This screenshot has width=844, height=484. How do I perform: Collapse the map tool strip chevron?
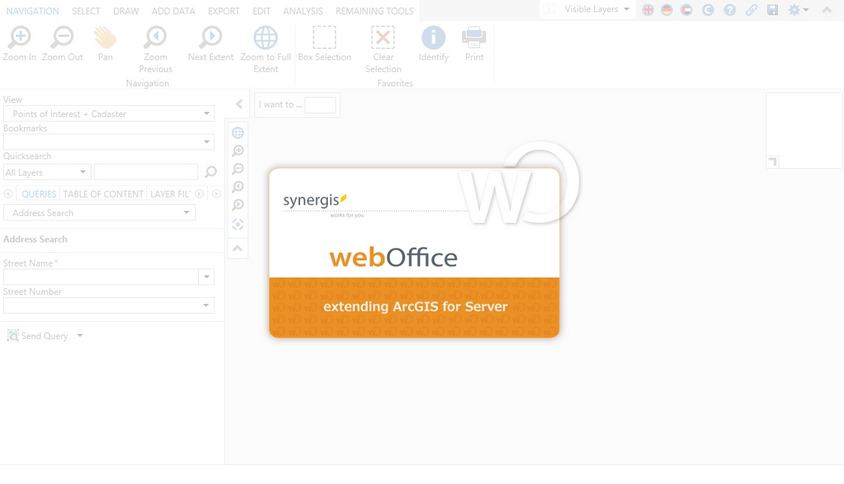click(x=238, y=248)
